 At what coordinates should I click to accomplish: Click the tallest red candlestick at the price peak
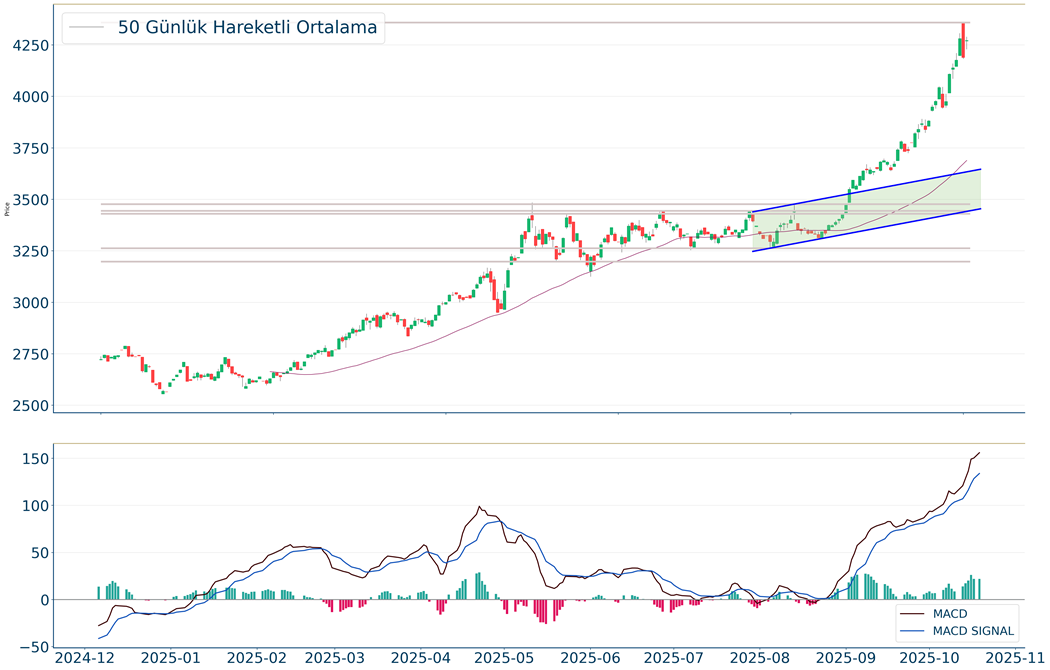pos(962,40)
